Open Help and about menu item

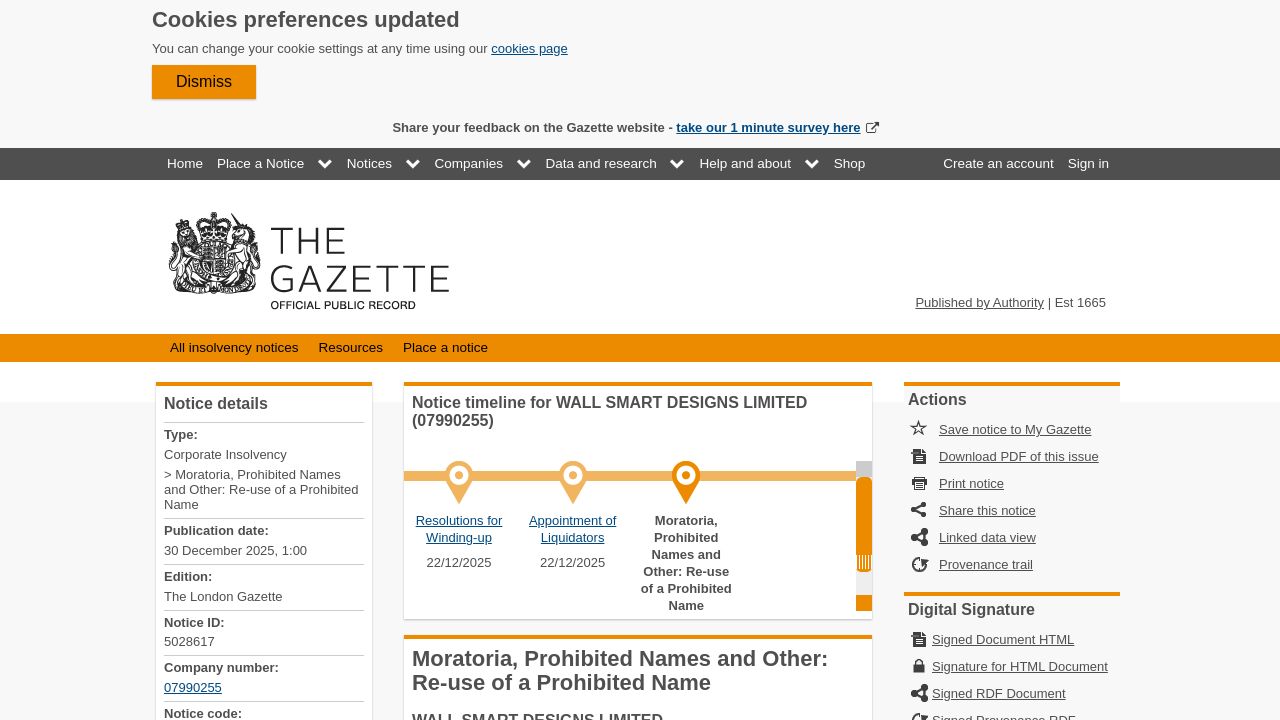coord(745,164)
